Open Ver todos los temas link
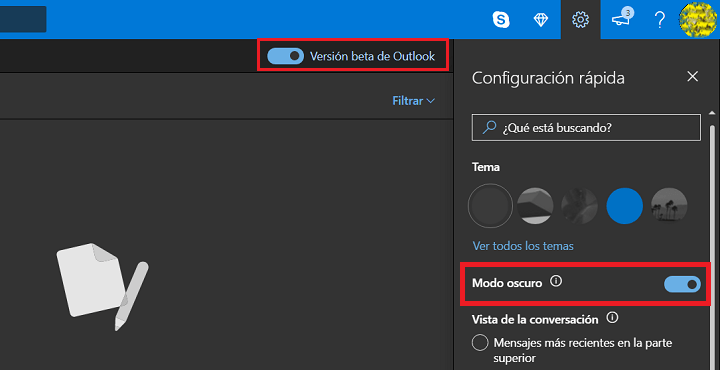Image resolution: width=720 pixels, height=370 pixels. point(523,246)
